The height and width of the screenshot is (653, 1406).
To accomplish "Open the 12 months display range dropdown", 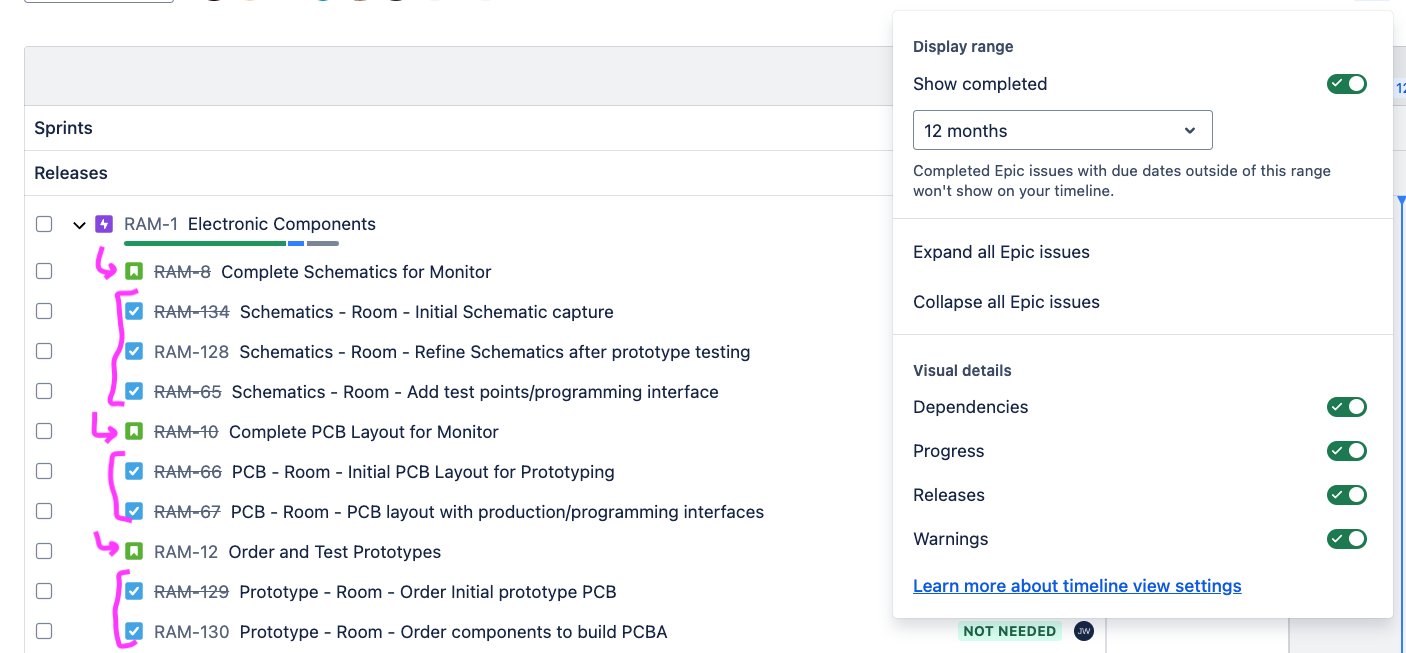I will pos(1062,130).
